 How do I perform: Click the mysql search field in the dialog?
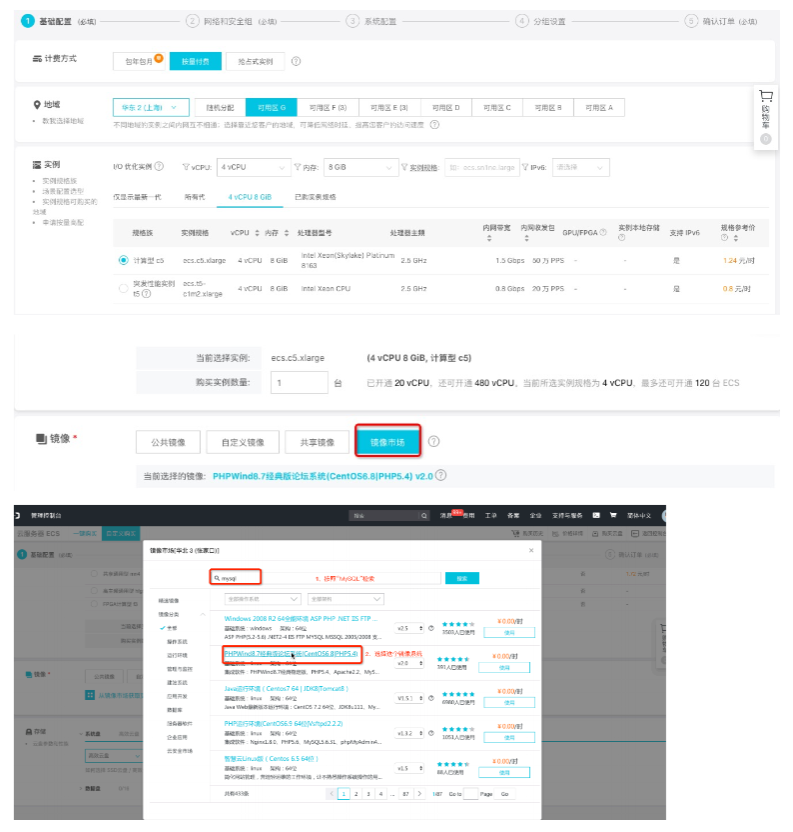[x=325, y=578]
